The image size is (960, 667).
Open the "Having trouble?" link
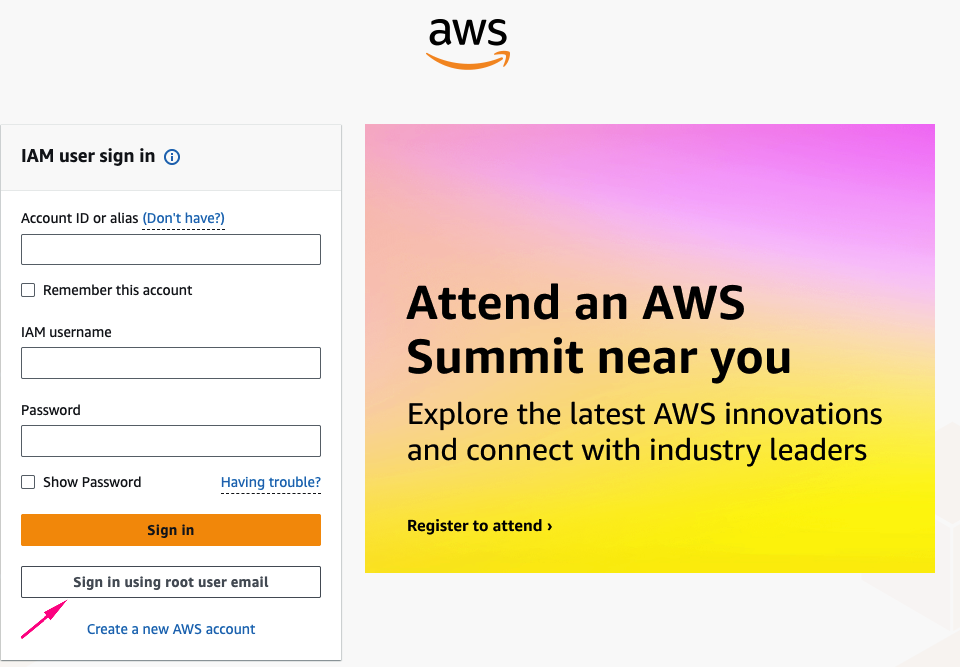click(x=271, y=482)
